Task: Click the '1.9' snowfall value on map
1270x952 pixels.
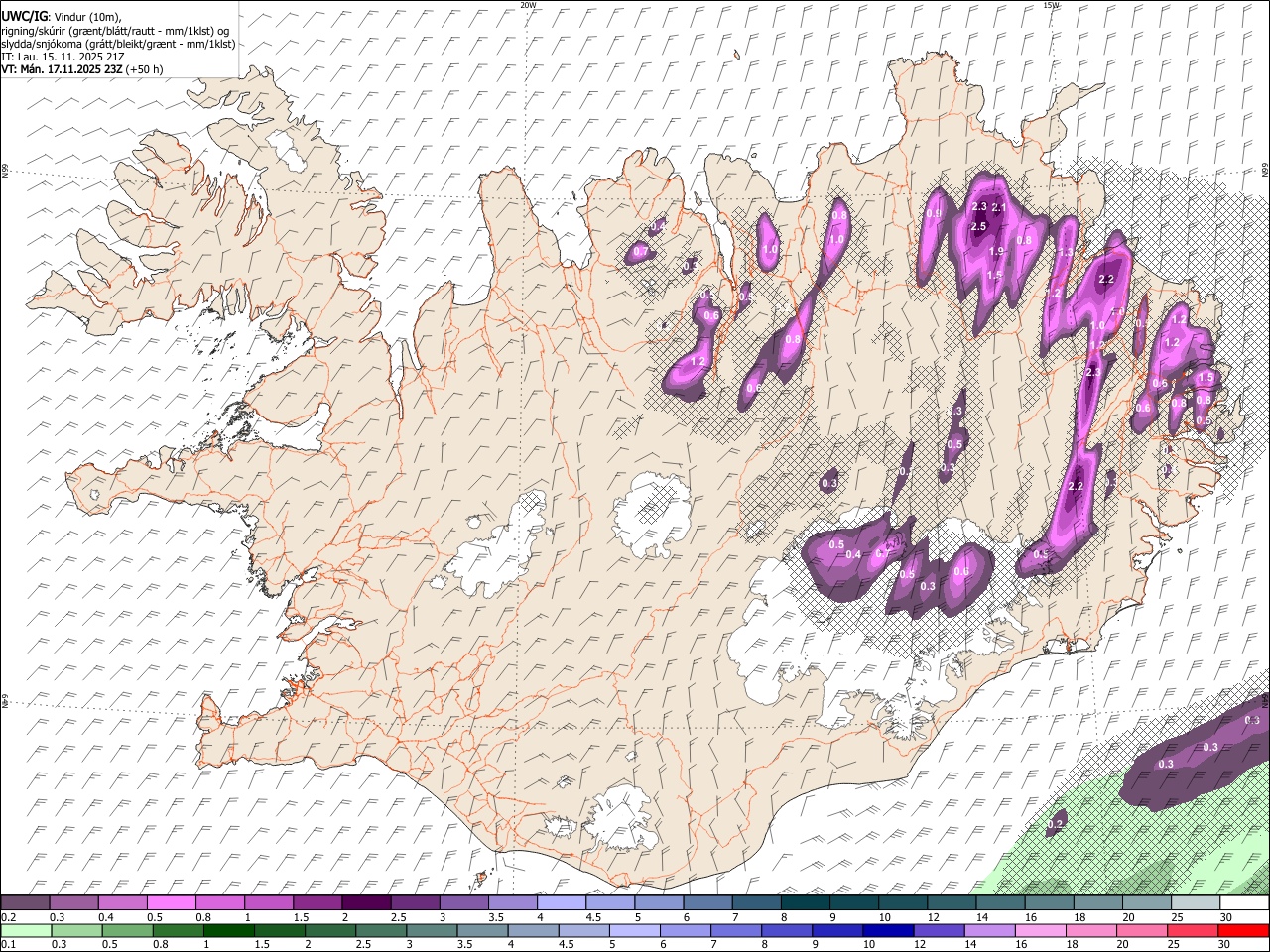Action: click(x=995, y=251)
